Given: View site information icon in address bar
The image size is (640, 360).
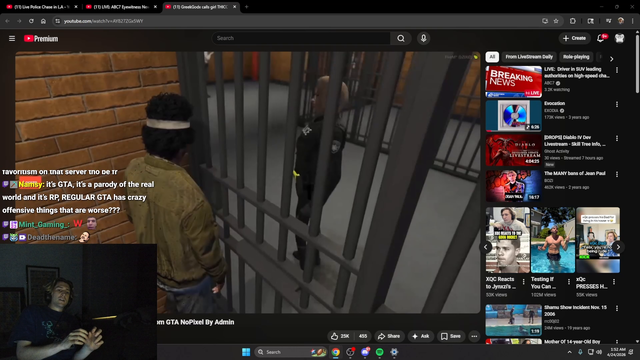Looking at the screenshot, I should click(57, 21).
